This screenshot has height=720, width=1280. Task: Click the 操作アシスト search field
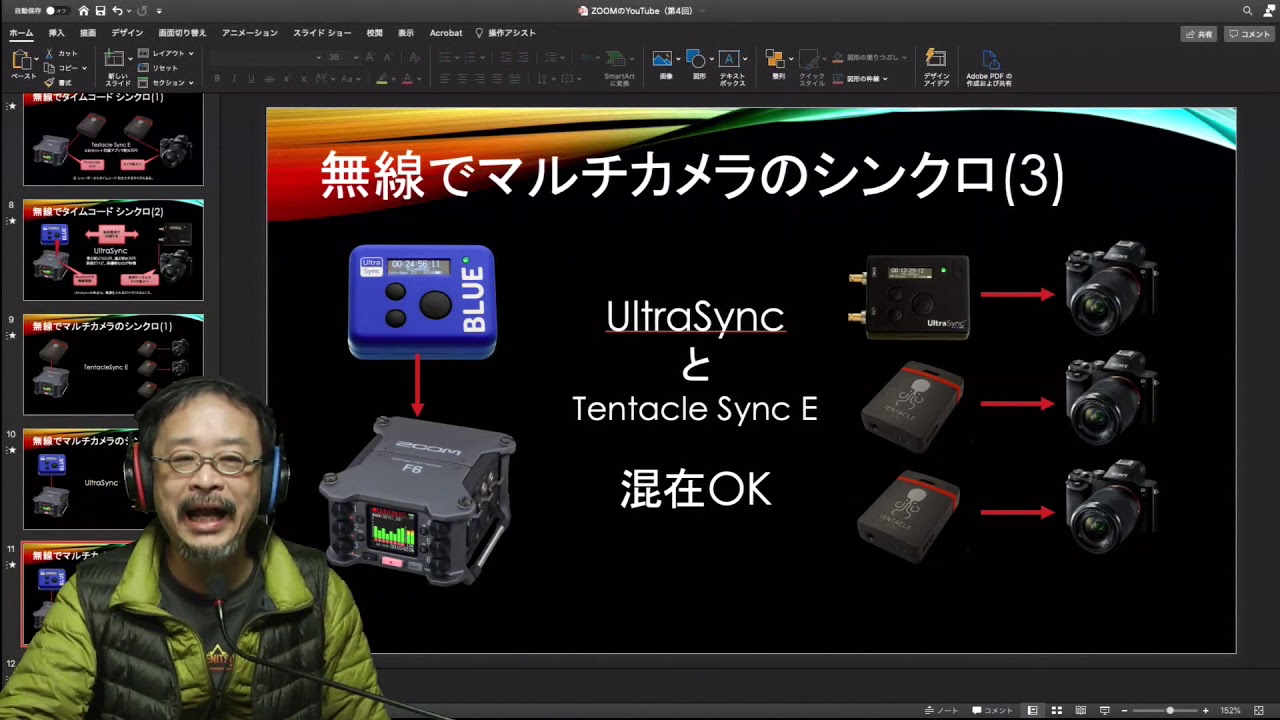506,33
